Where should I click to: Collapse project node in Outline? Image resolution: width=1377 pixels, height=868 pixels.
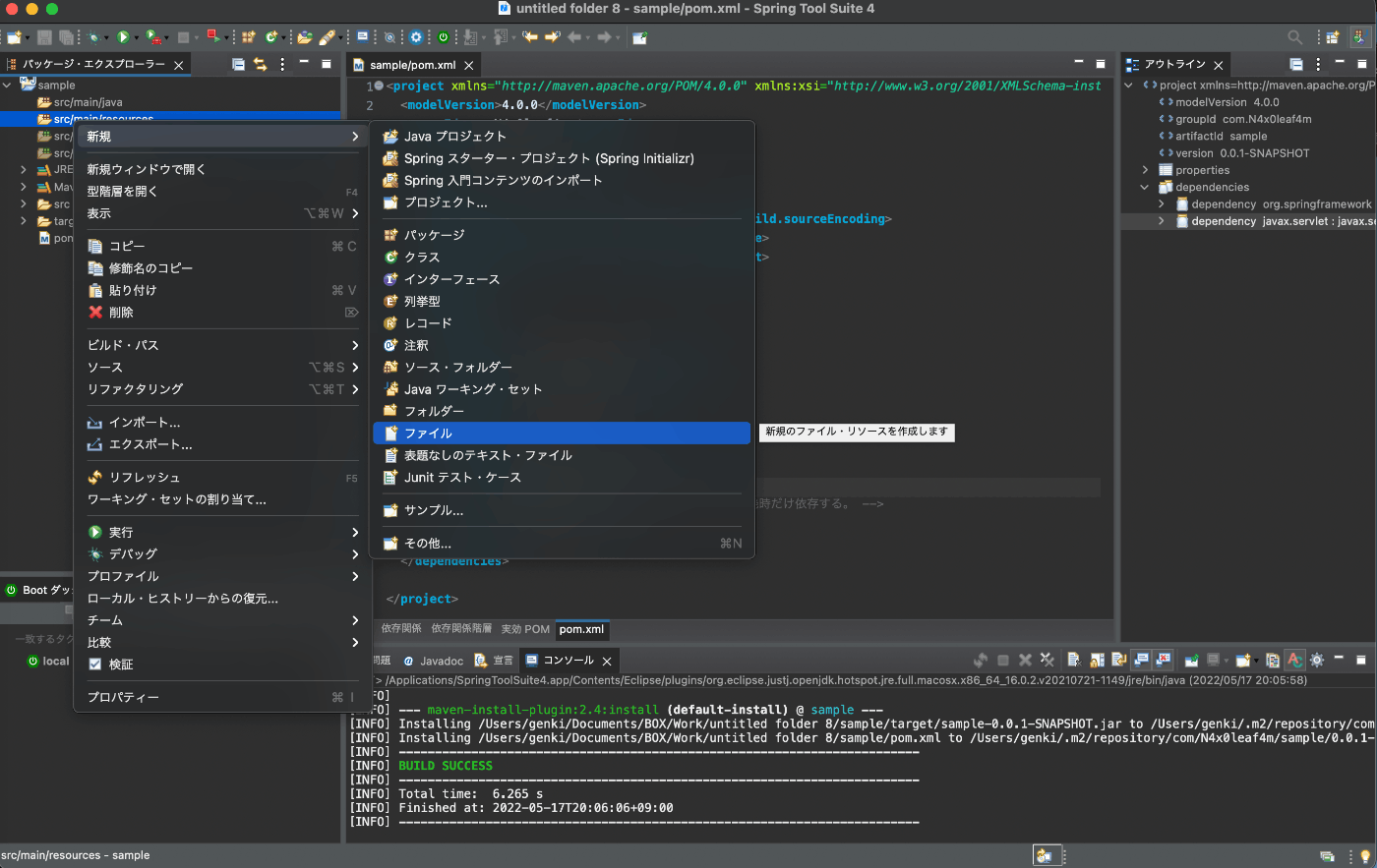pos(1129,86)
